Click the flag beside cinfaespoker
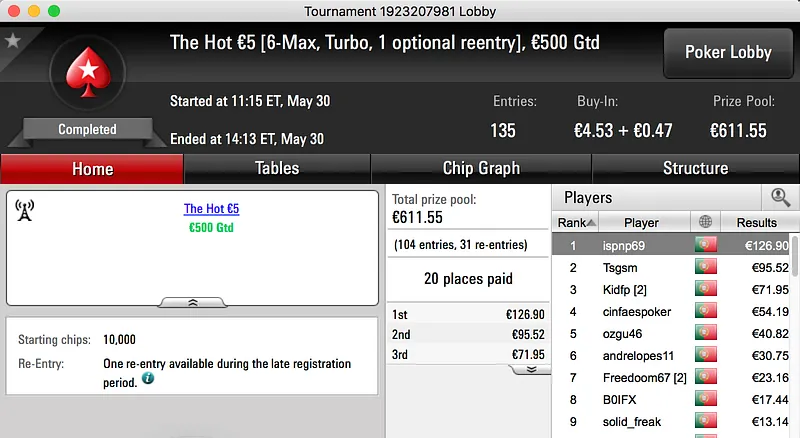Screen dimensions: 800x438 coord(706,311)
